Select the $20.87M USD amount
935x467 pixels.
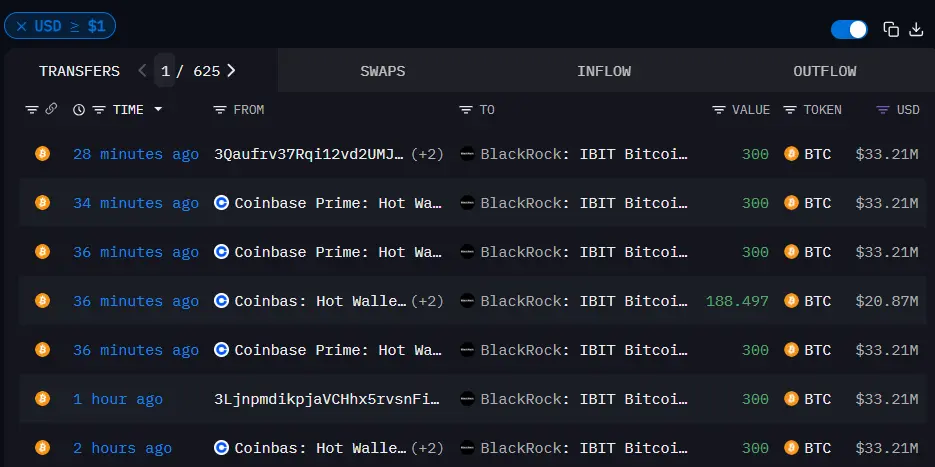pos(887,301)
